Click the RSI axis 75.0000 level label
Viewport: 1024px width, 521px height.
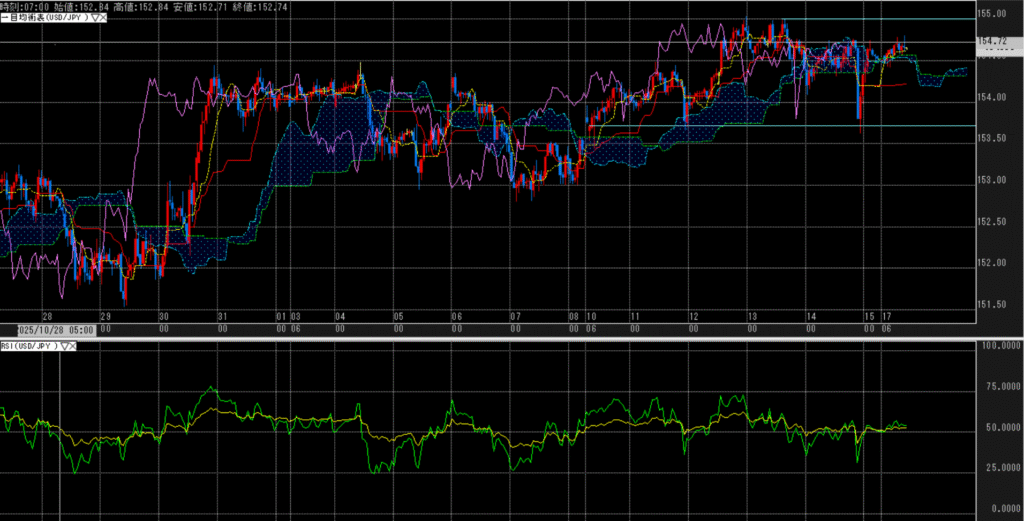pyautogui.click(x=996, y=386)
